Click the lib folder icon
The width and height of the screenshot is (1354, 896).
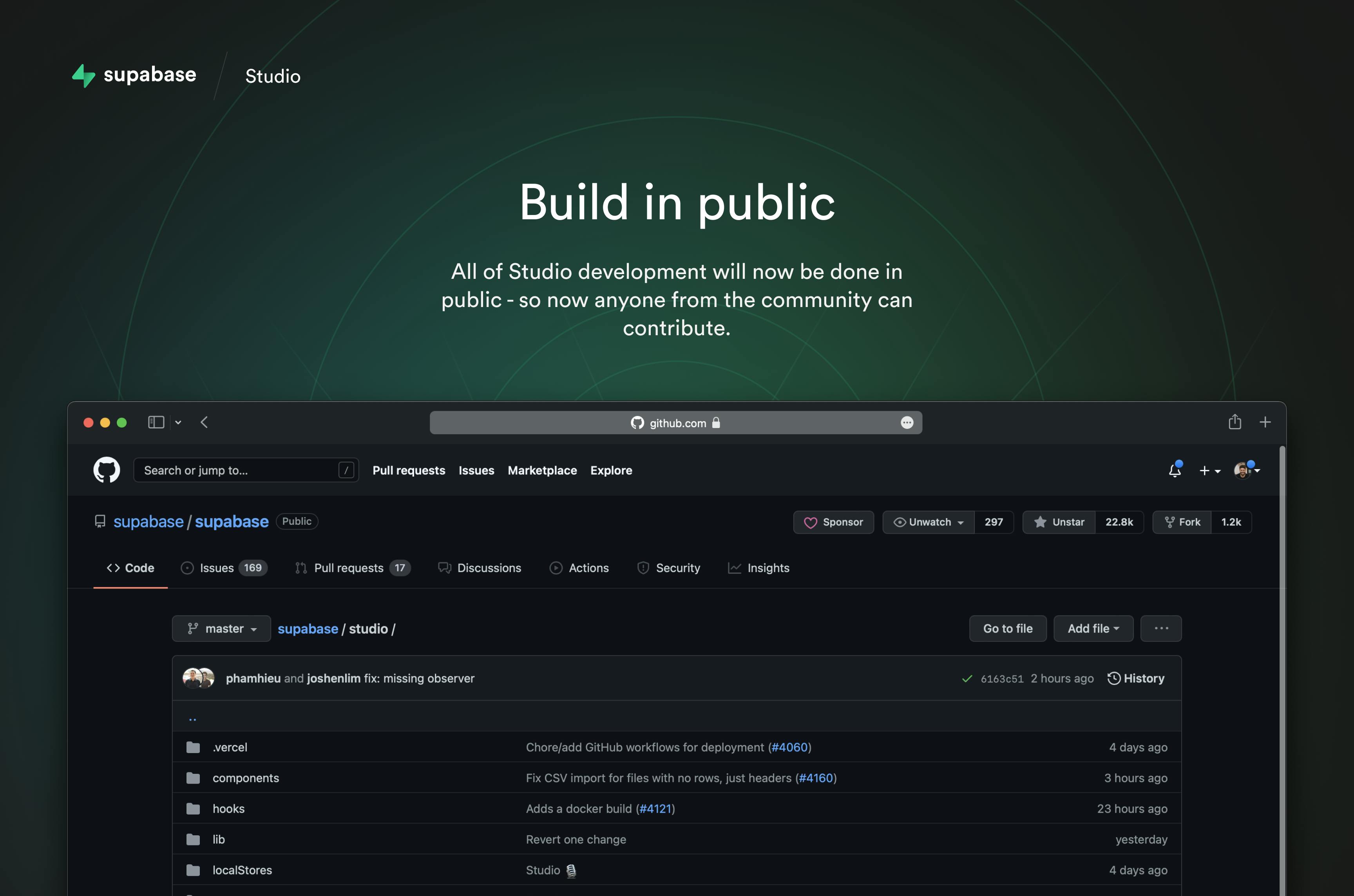(x=193, y=840)
